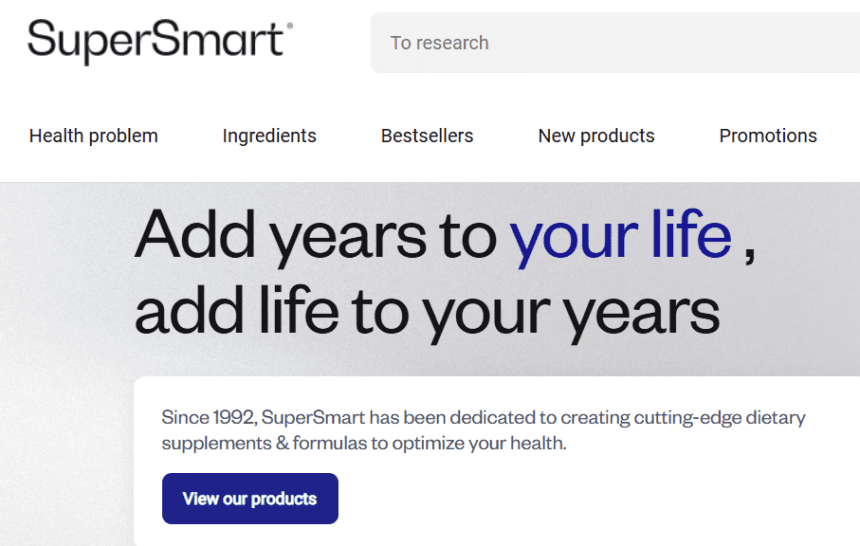Click the registered trademark symbol beside the logo
The height and width of the screenshot is (546, 860).
(290, 27)
